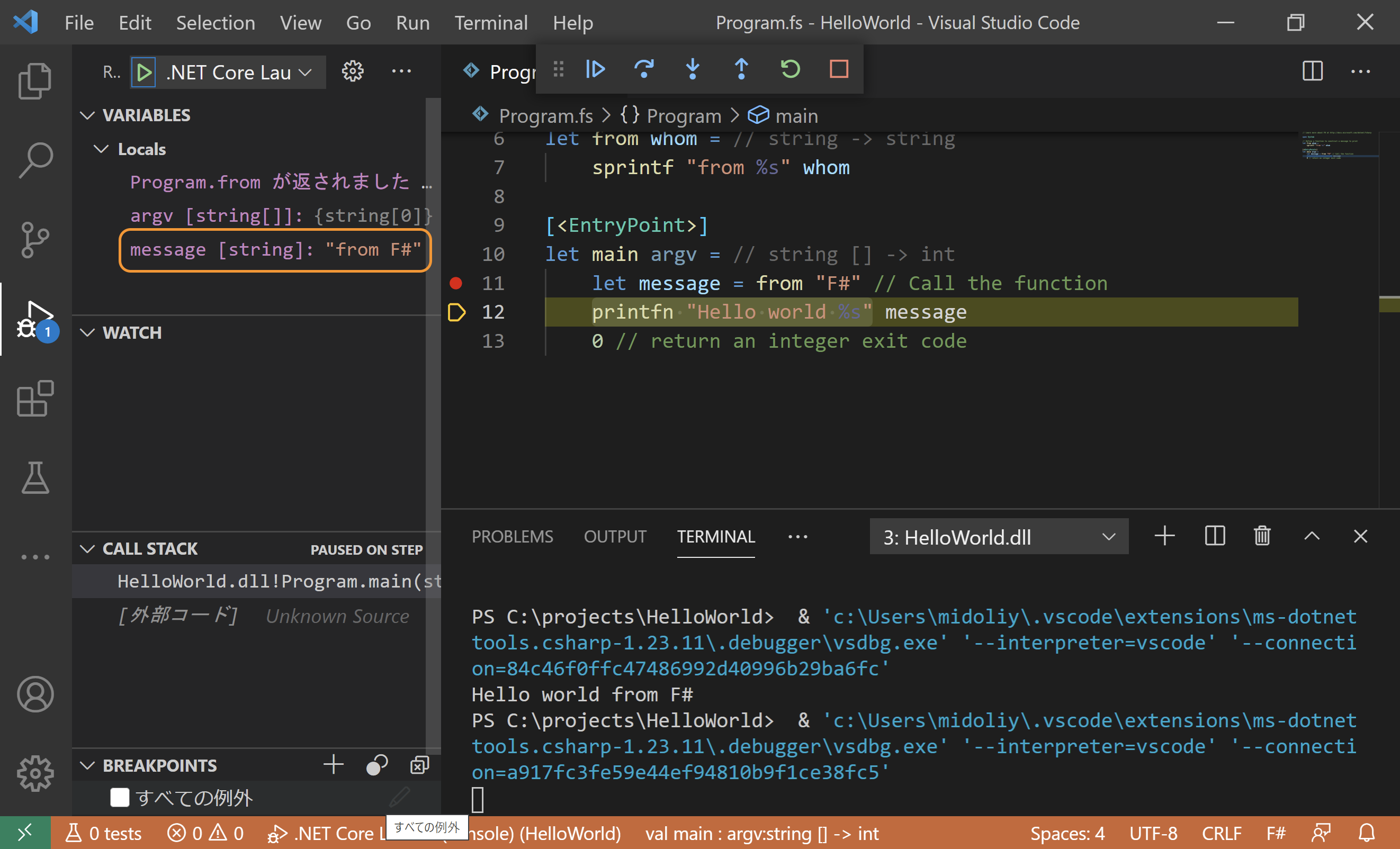Click the Step Into arrow icon
This screenshot has height=849, width=1400.
(x=693, y=69)
